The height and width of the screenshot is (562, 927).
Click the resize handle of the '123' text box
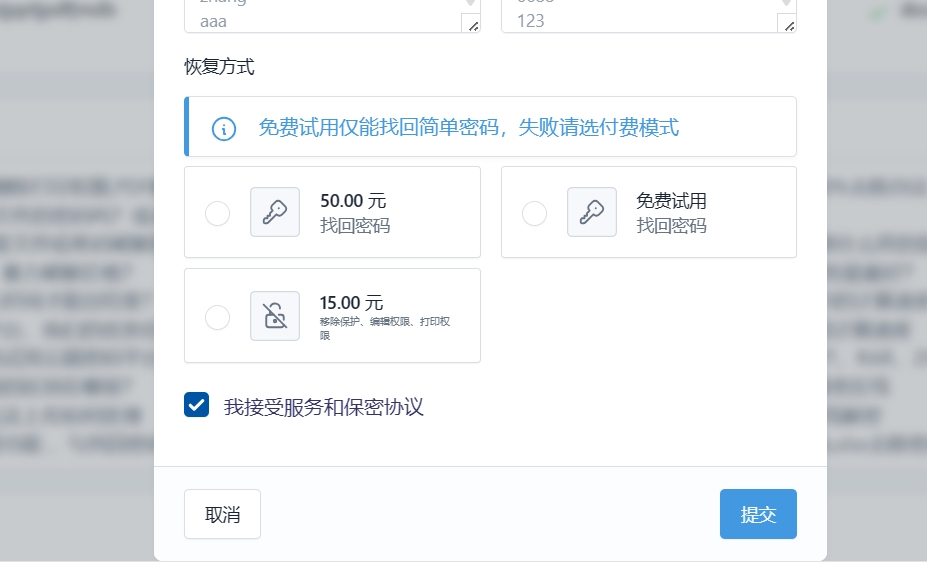pos(787,24)
